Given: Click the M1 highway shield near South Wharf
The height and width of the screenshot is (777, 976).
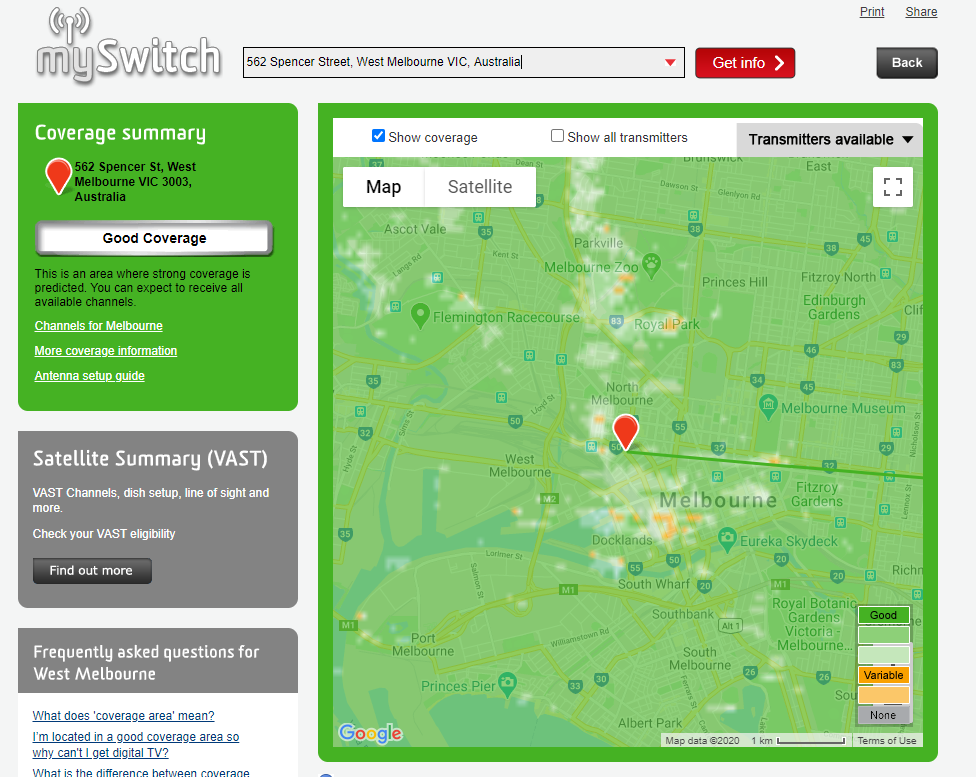Looking at the screenshot, I should click(568, 590).
